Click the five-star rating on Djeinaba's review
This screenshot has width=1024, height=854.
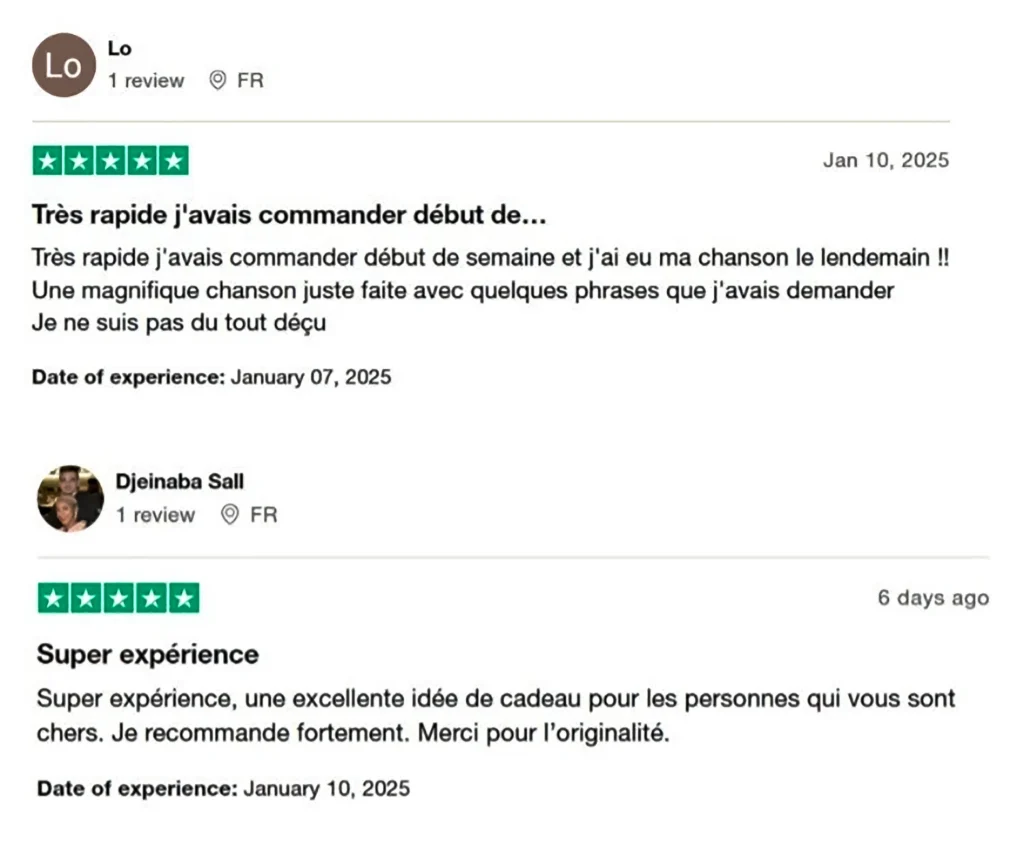[118, 598]
